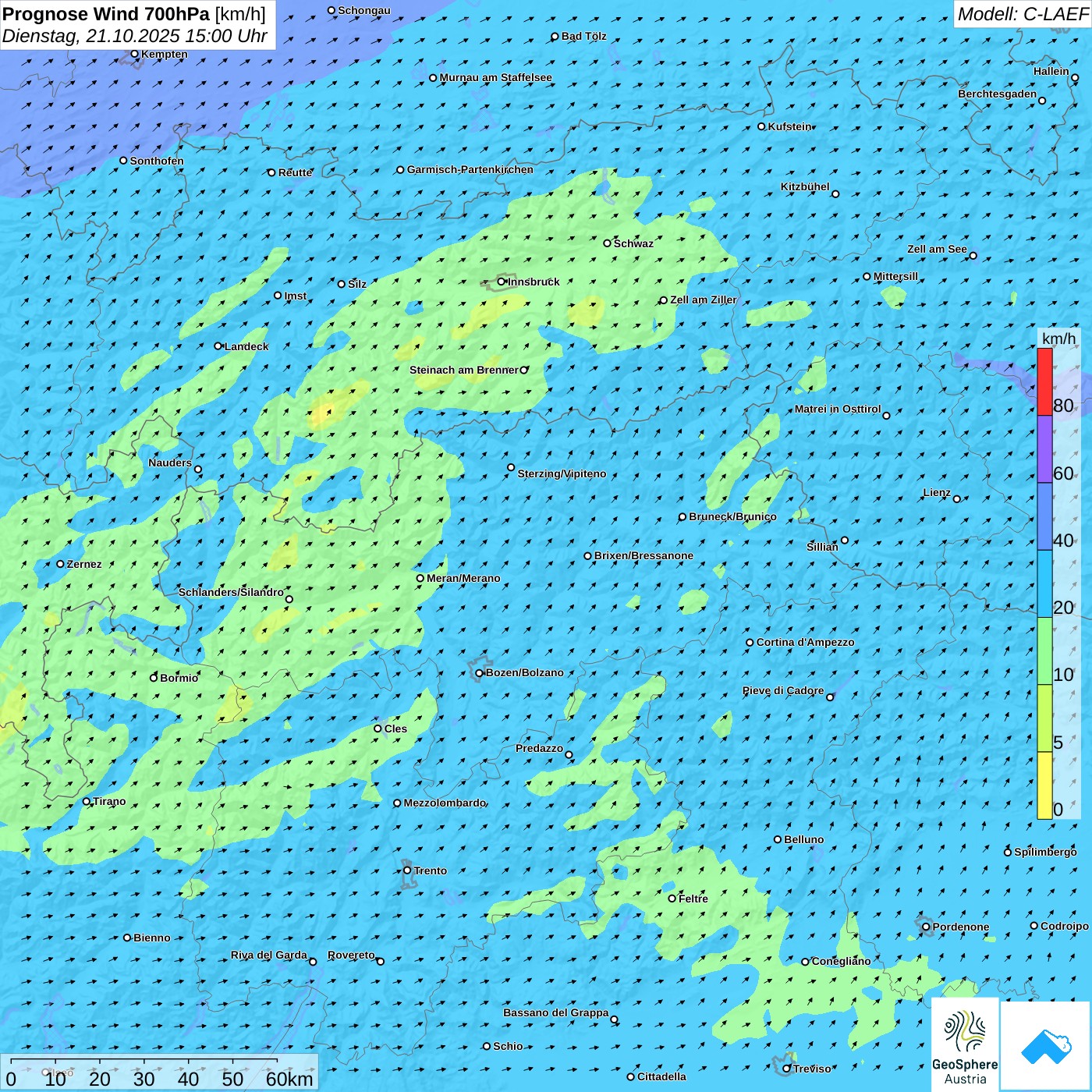Click the Reutte label
Screen dimensions: 1092x1092
click(x=296, y=172)
